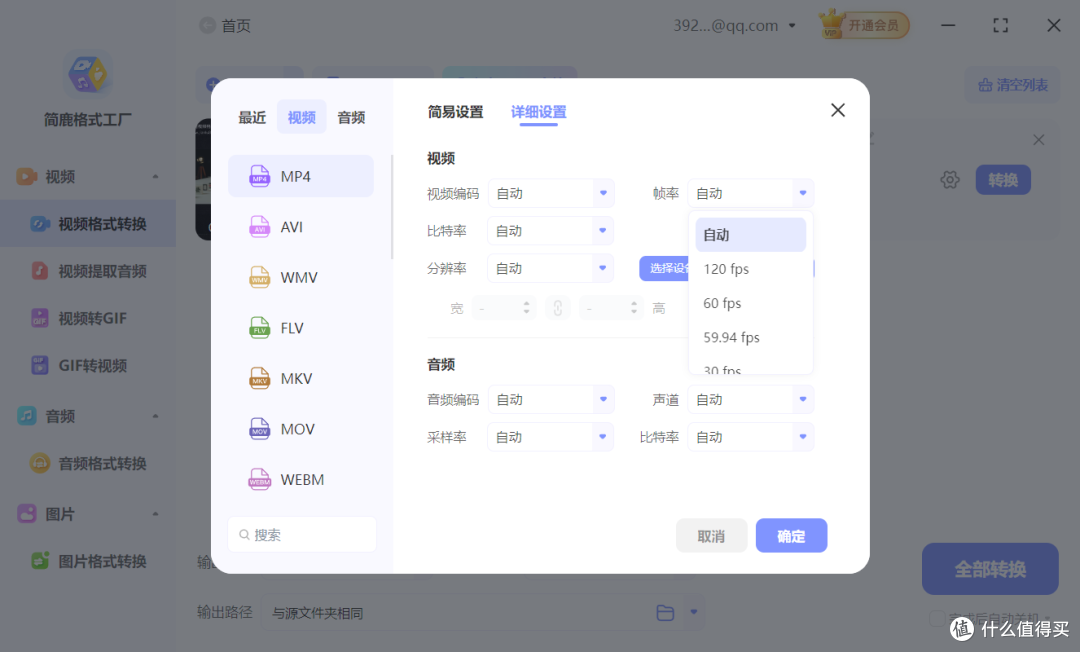Switch to the 视频 format tab

pyautogui.click(x=302, y=117)
